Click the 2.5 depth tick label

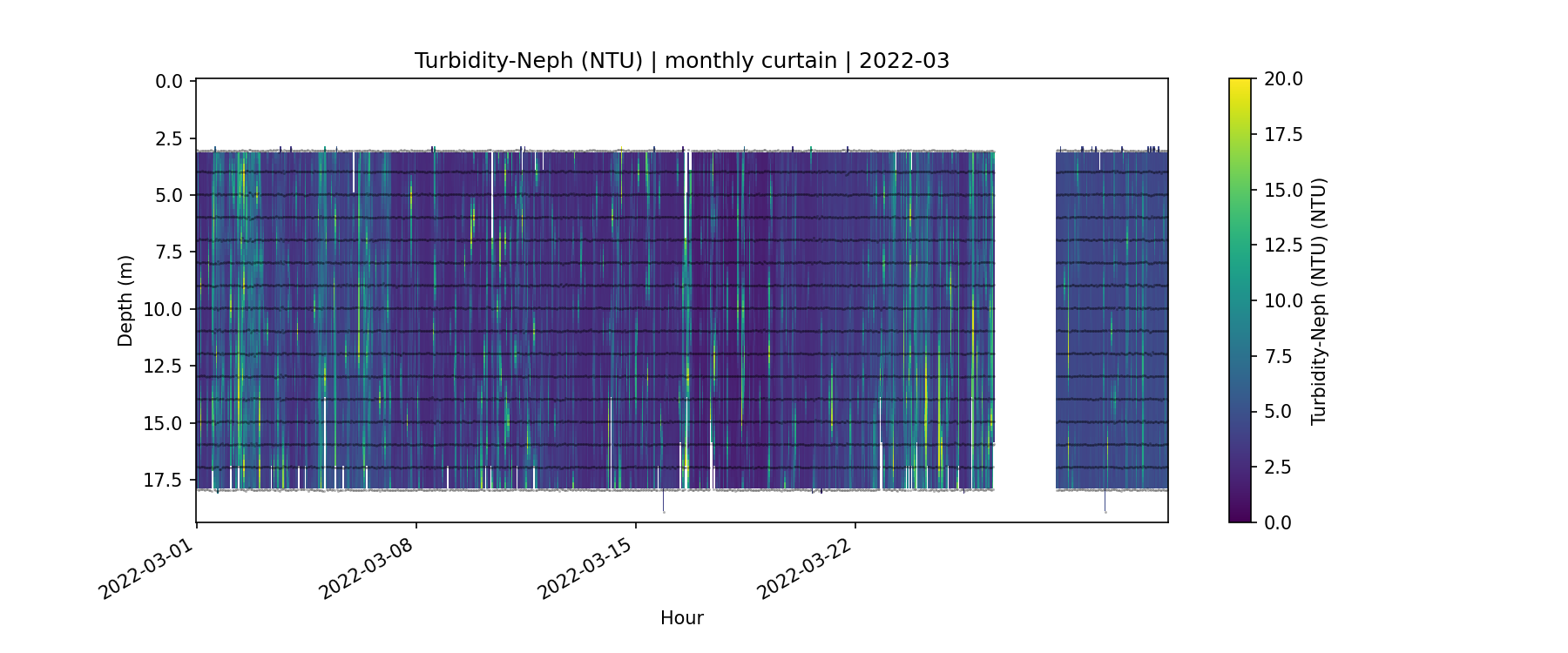point(169,139)
